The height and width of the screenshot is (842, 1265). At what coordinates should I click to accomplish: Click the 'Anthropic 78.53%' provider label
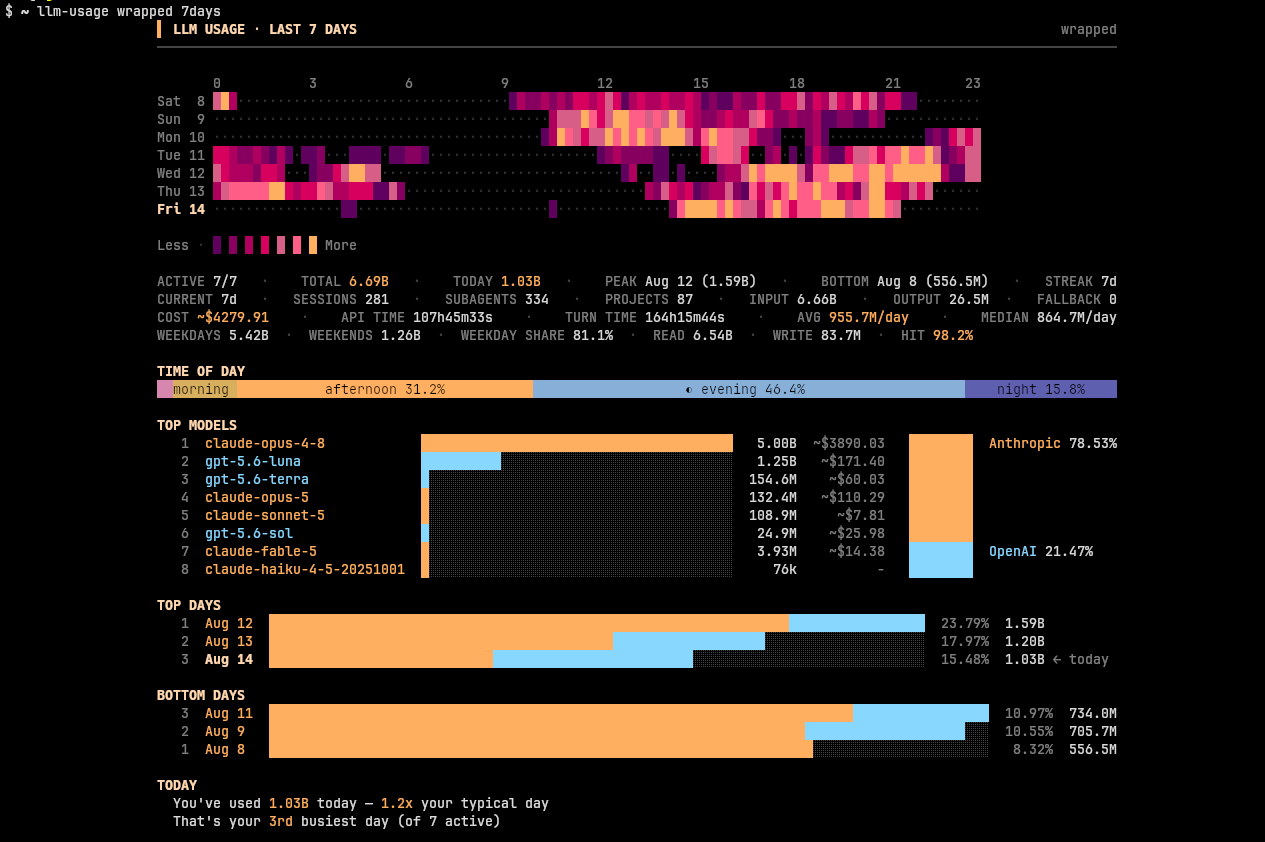tap(1053, 443)
